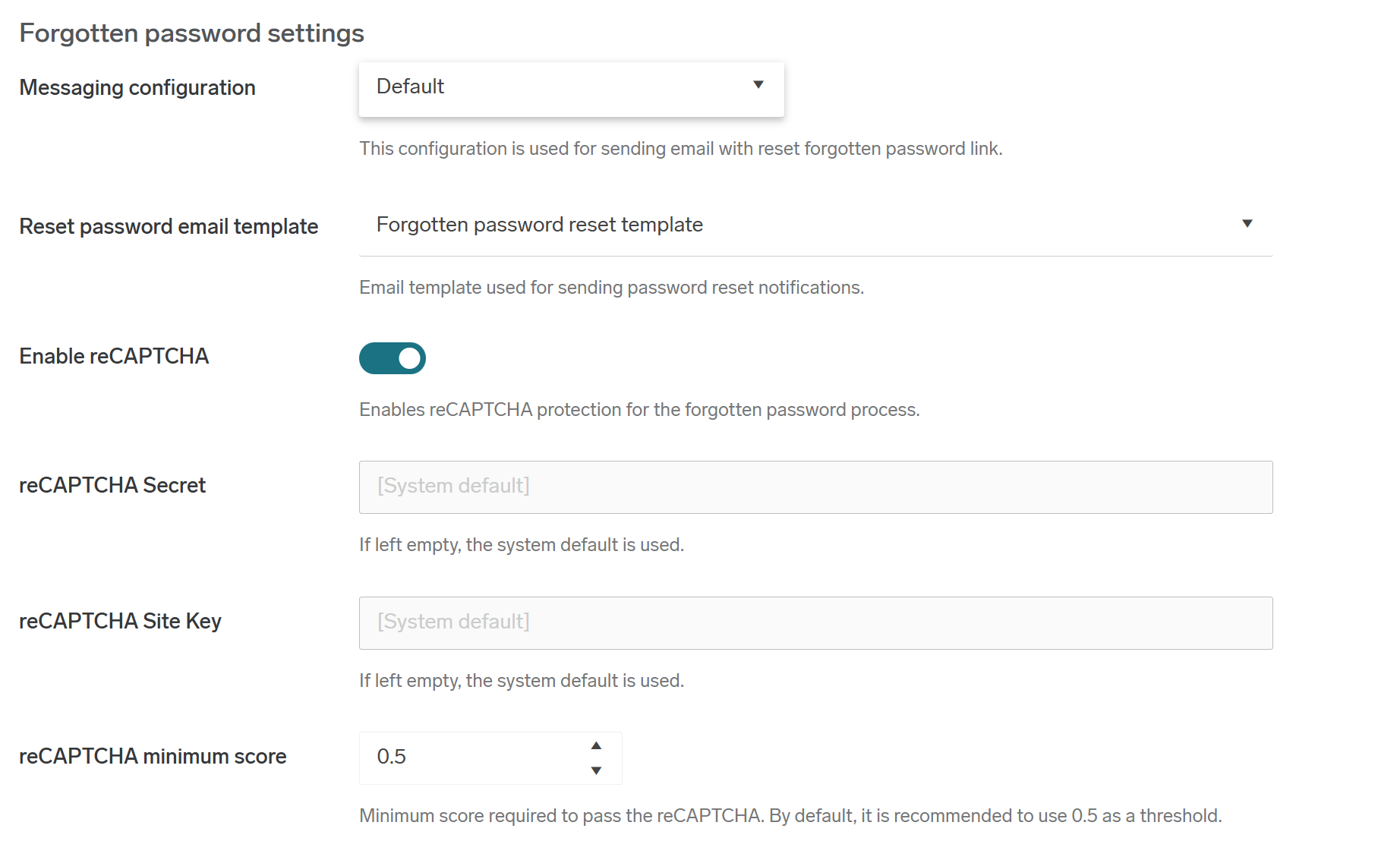Click the email template dropdown arrow
The image size is (1400, 860).
point(1247,224)
